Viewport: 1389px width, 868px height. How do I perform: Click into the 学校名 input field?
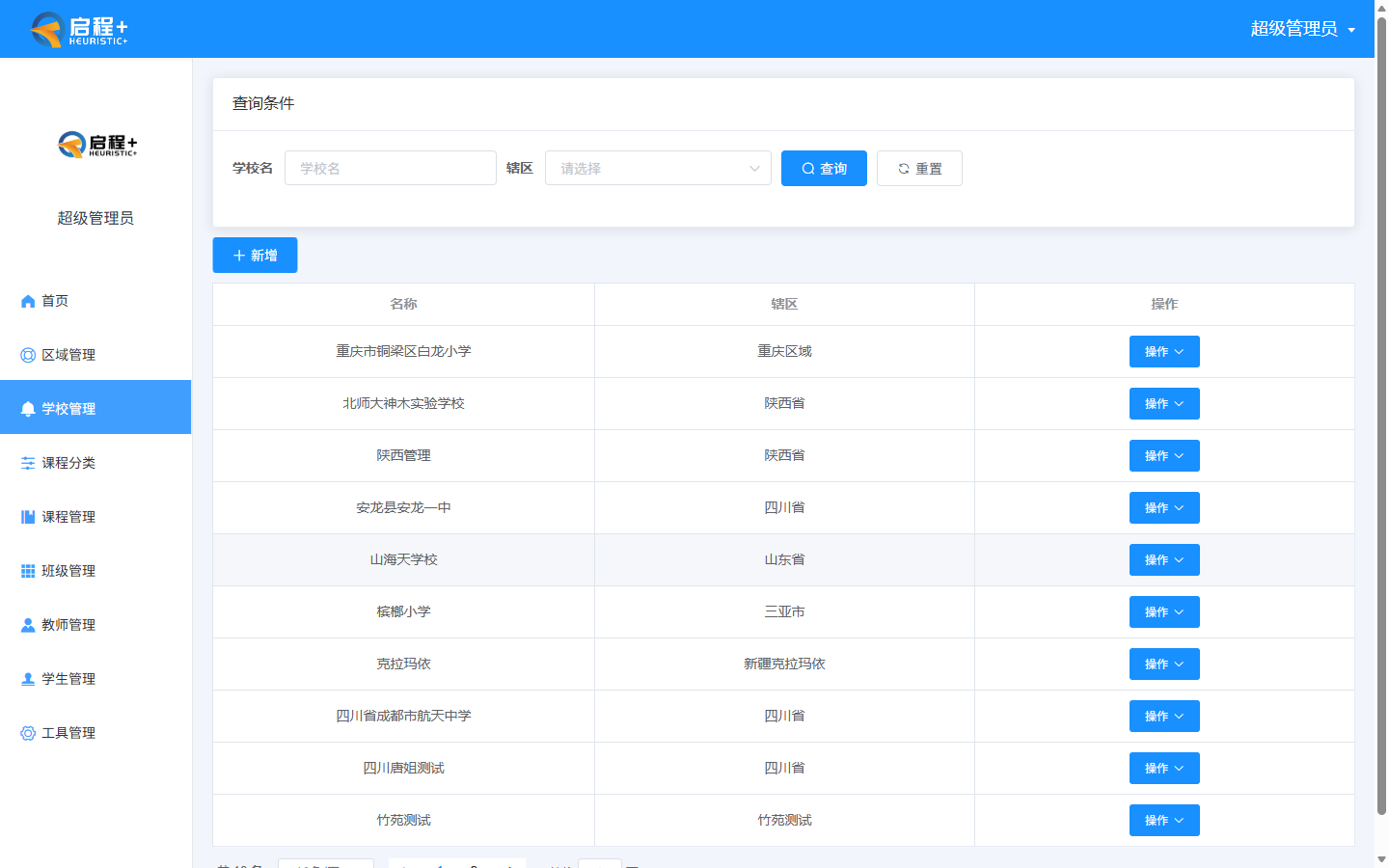391,168
